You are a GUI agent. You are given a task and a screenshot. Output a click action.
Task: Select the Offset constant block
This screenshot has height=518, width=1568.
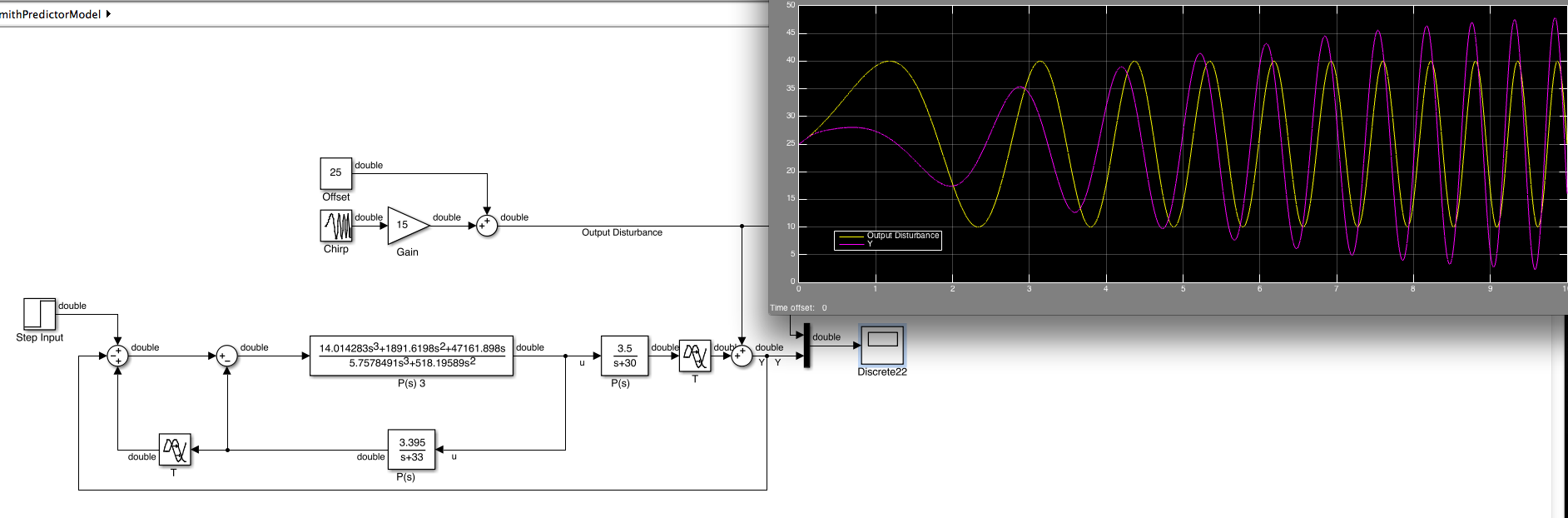point(335,173)
